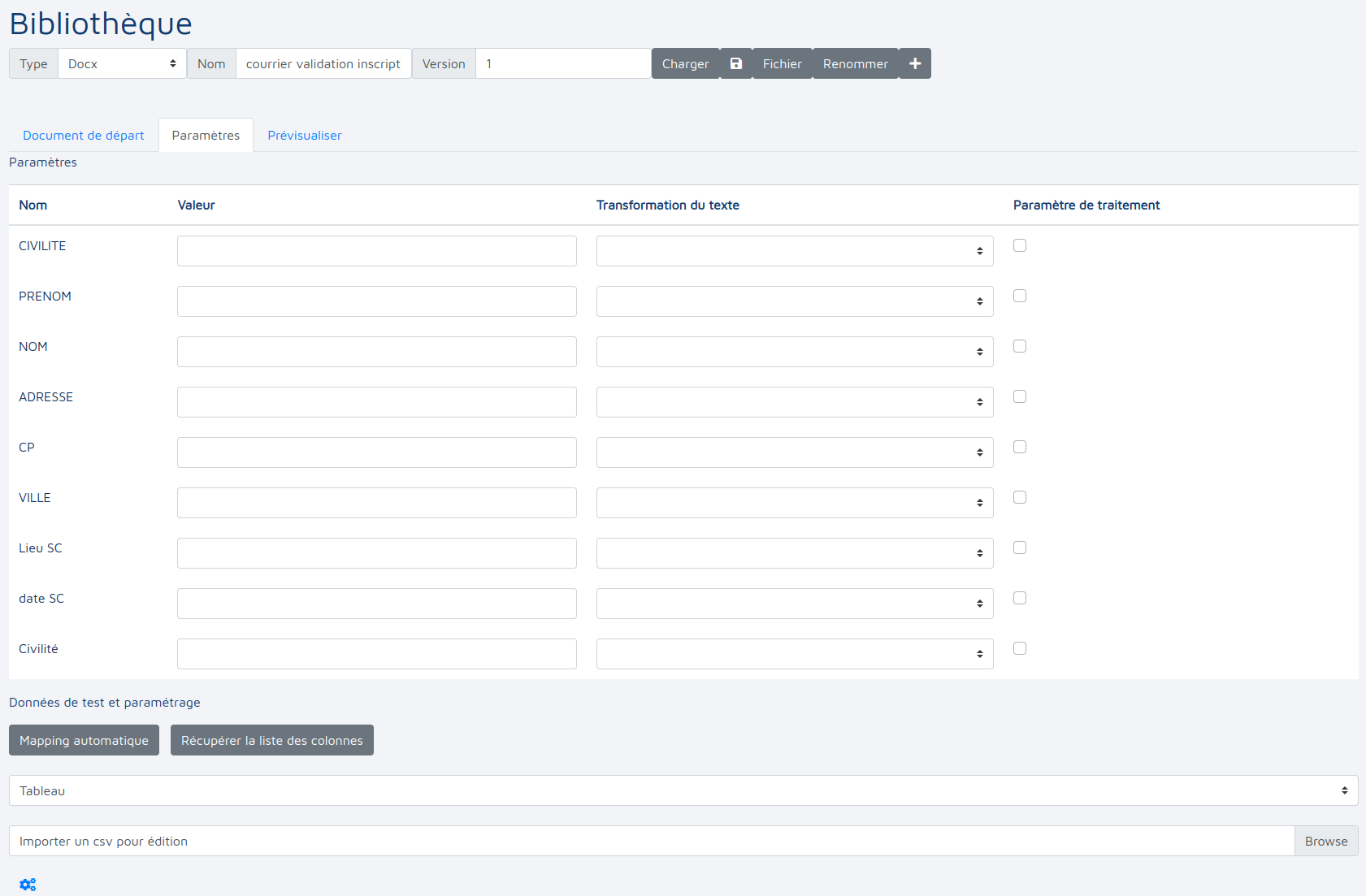Open the Prévisualiser tab
The width and height of the screenshot is (1366, 896).
304,135
